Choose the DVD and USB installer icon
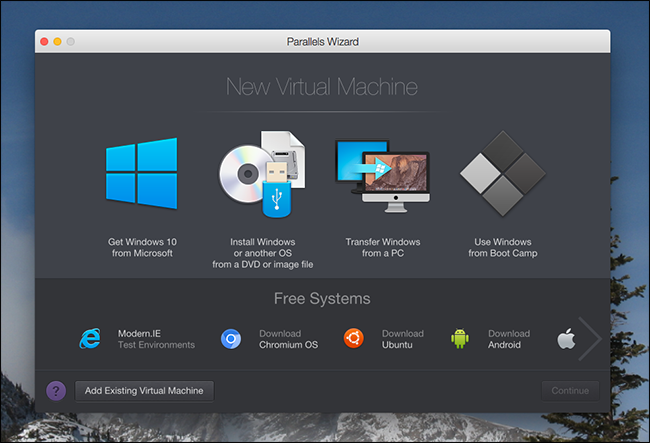650x443 pixels. [x=262, y=174]
